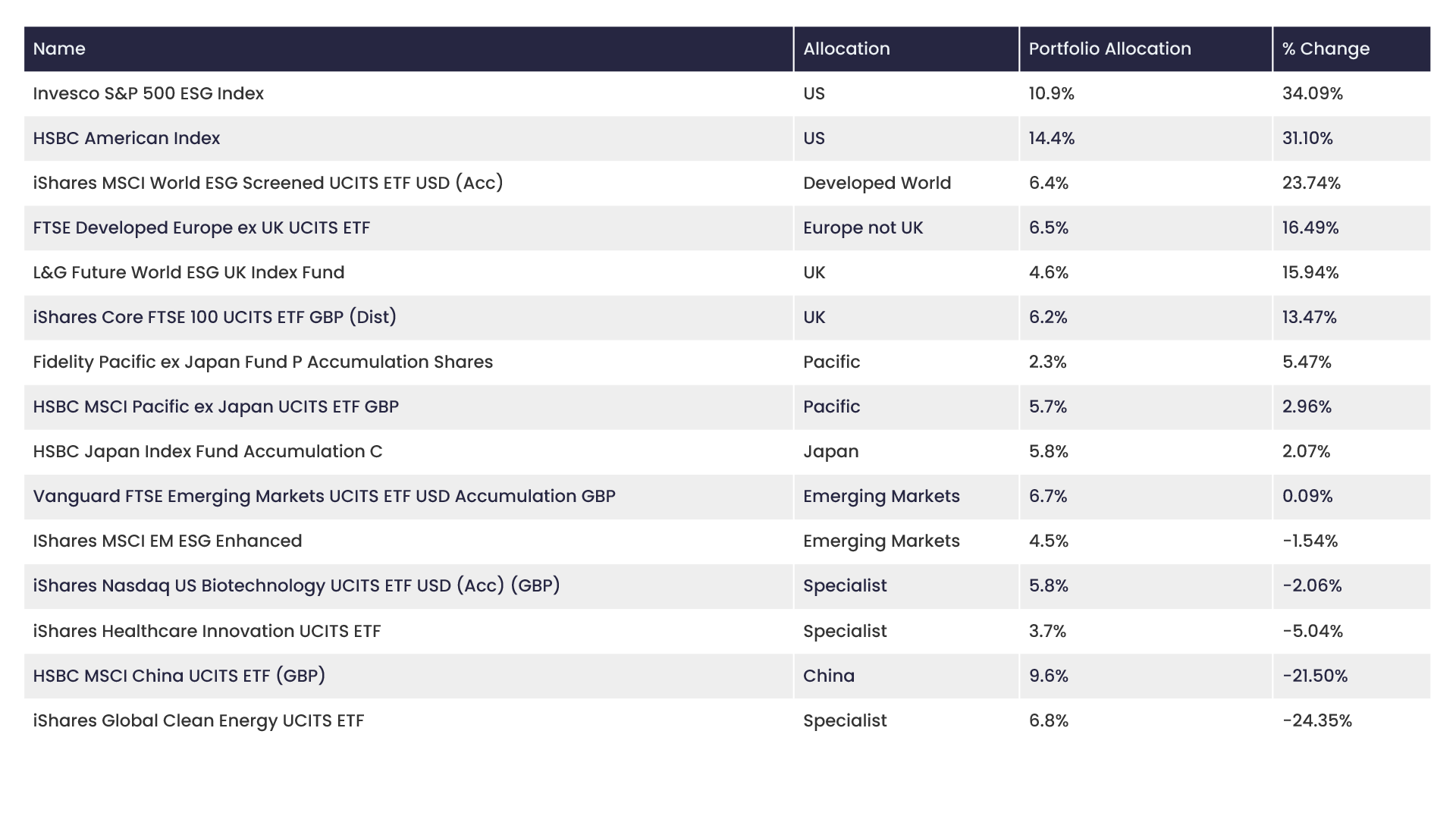
Task: Click FTSE Developed Europe ex UK UCITS ETF
Action: [202, 228]
